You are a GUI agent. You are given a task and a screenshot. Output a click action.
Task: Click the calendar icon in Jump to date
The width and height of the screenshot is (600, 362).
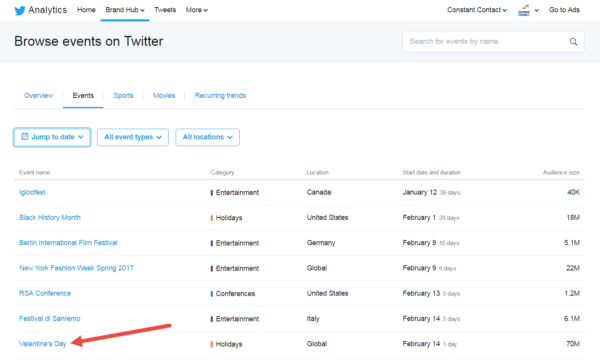click(x=25, y=136)
